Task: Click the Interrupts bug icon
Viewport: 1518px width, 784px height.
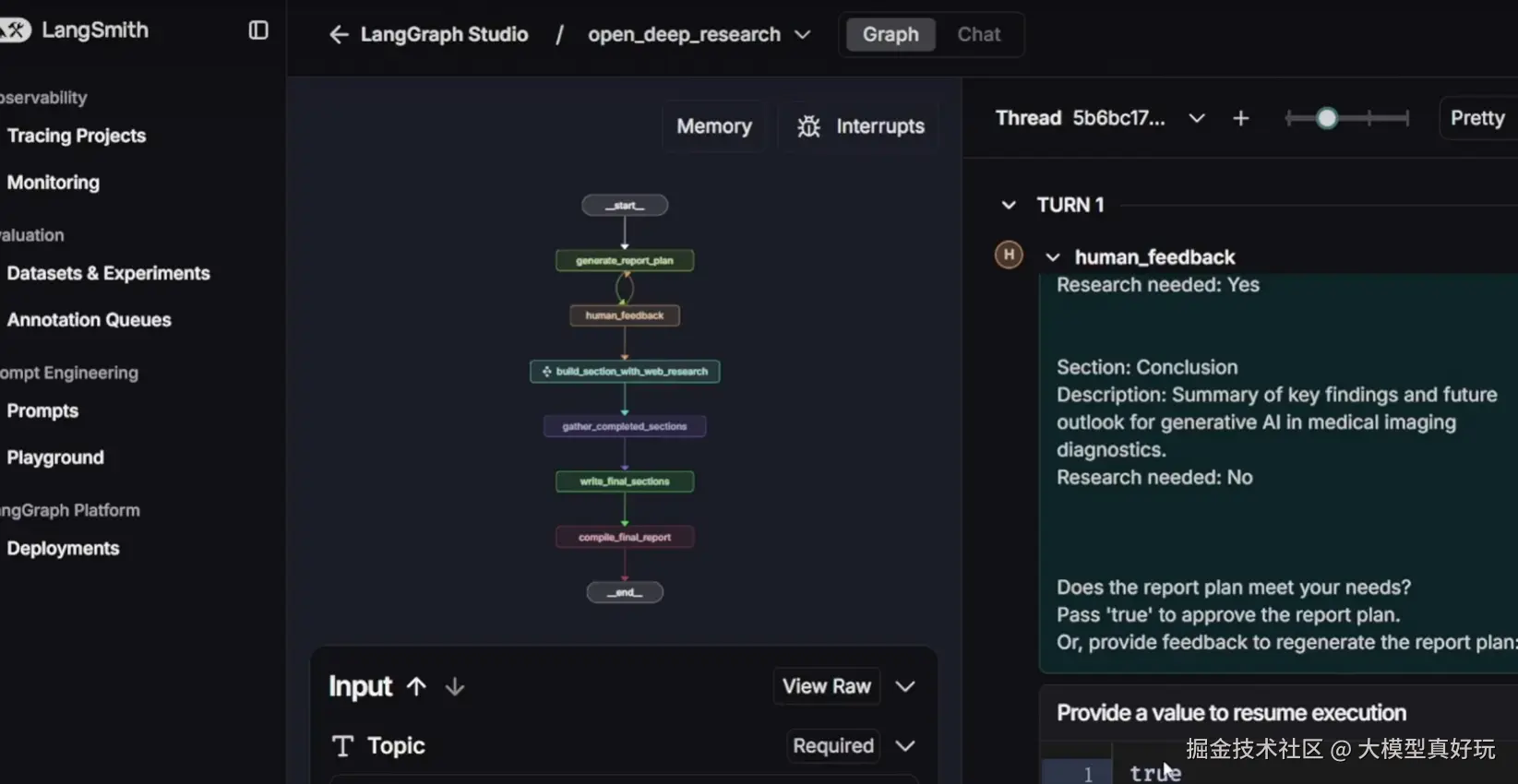Action: point(808,126)
